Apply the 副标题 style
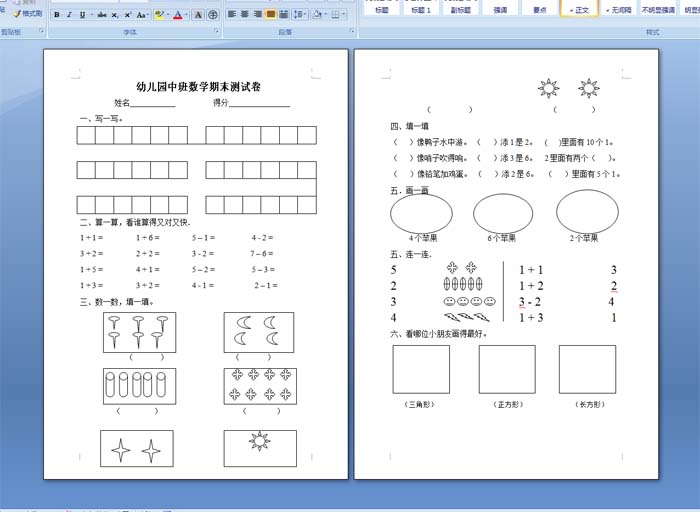700x512 pixels. click(x=460, y=8)
